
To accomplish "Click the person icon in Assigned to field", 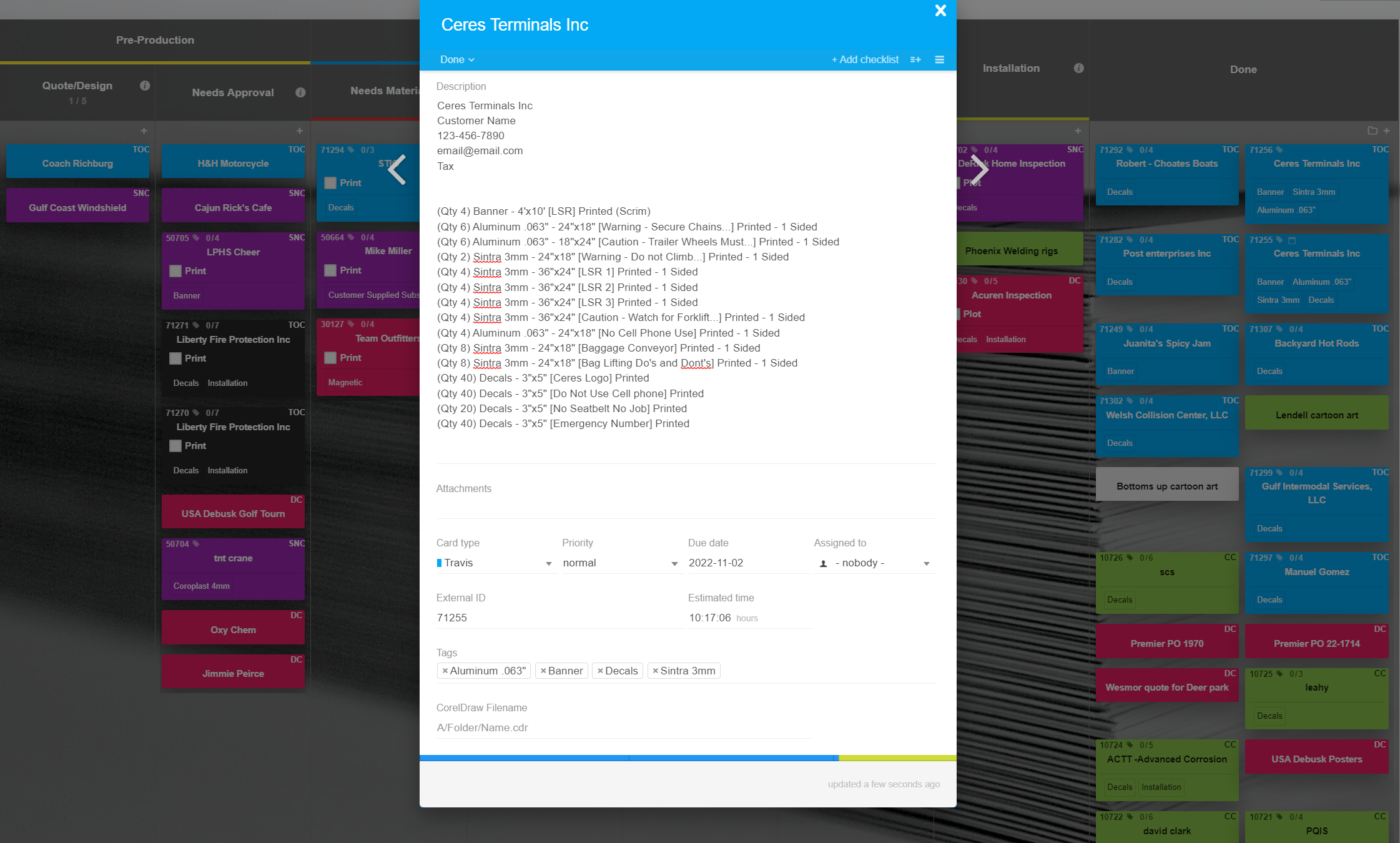I will pyautogui.click(x=824, y=563).
